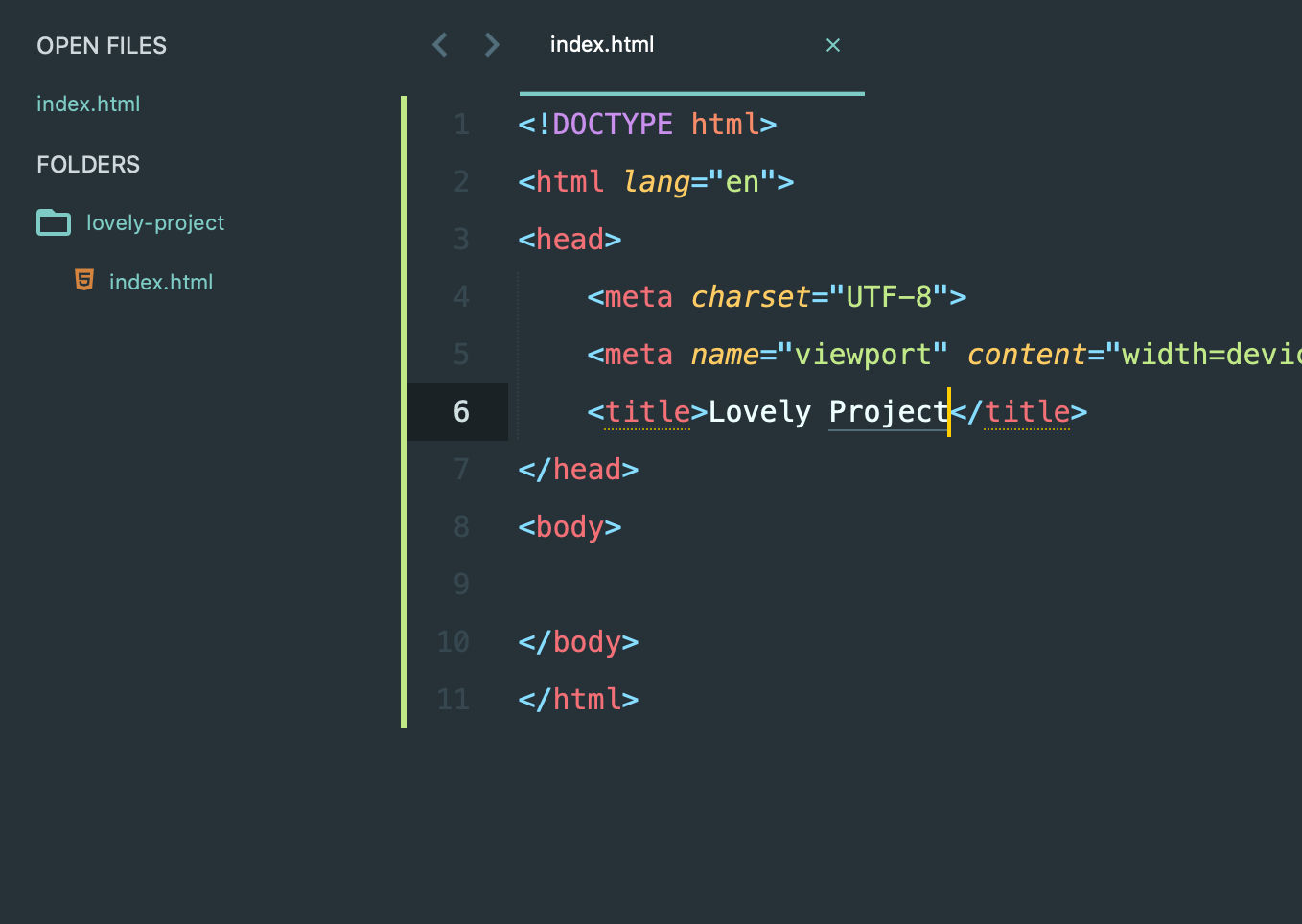The image size is (1302, 924).
Task: Click the opening body tag
Action: click(x=570, y=527)
